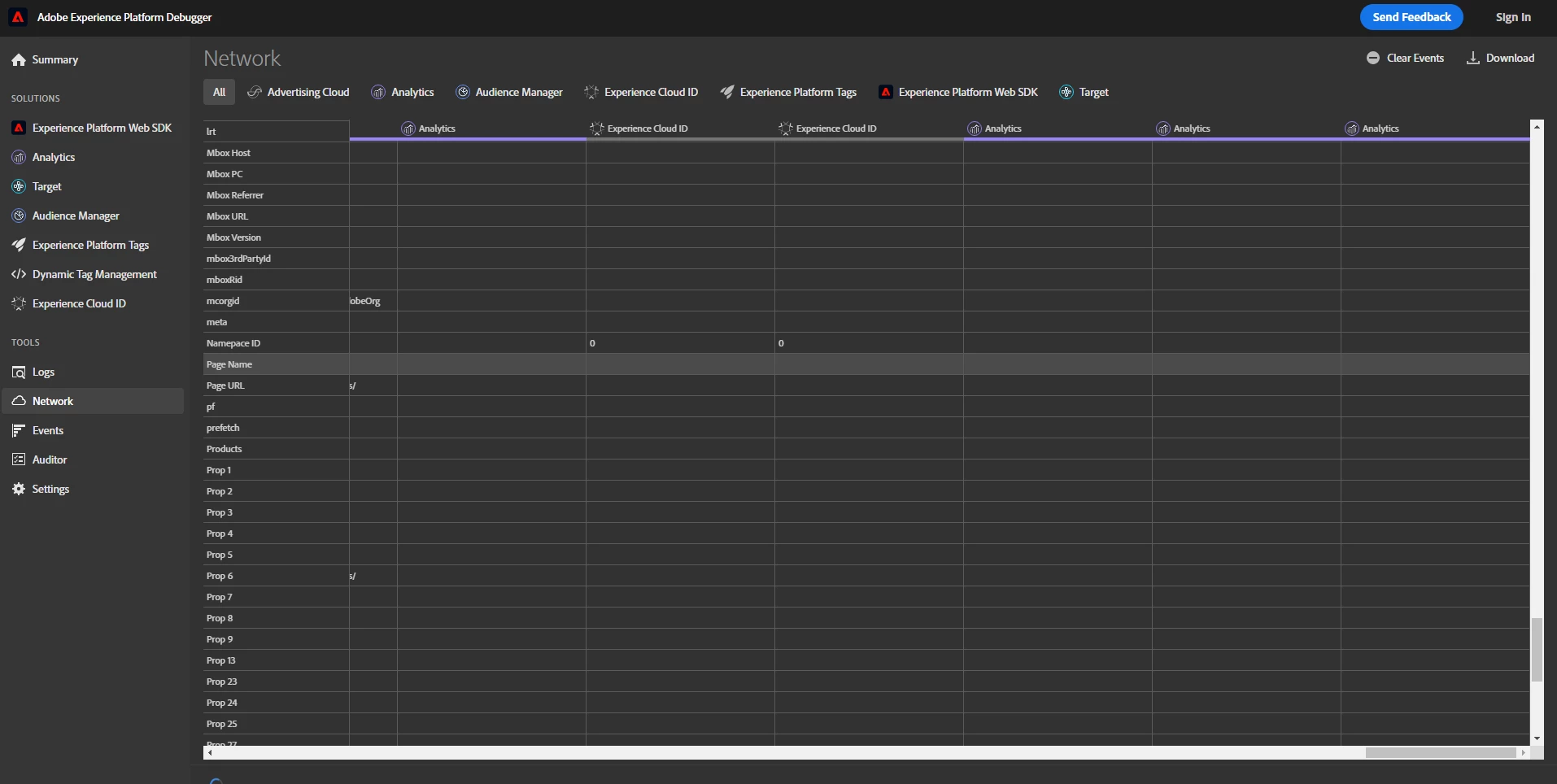The image size is (1557, 784).
Task: Click the Target filter tab icon
Action: coord(1066,93)
